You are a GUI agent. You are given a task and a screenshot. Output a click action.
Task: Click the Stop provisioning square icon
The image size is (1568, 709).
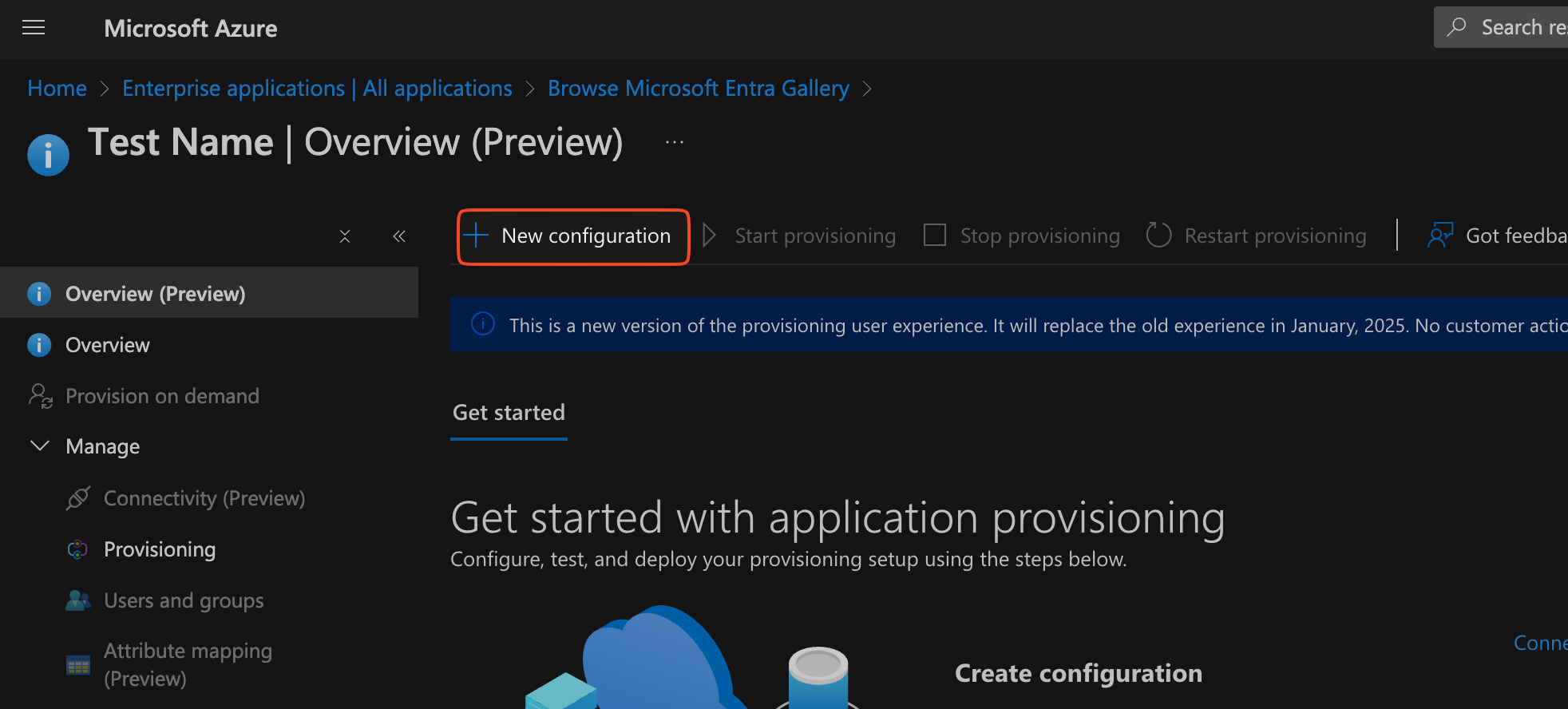pos(934,236)
